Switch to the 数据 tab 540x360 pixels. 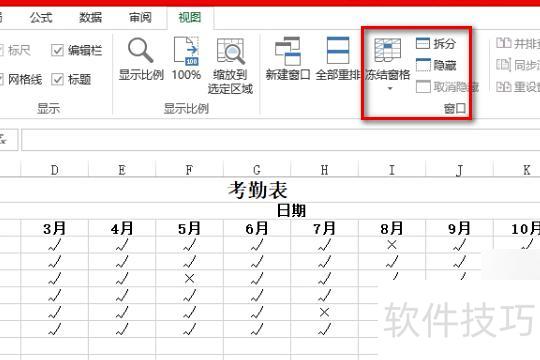[90, 18]
